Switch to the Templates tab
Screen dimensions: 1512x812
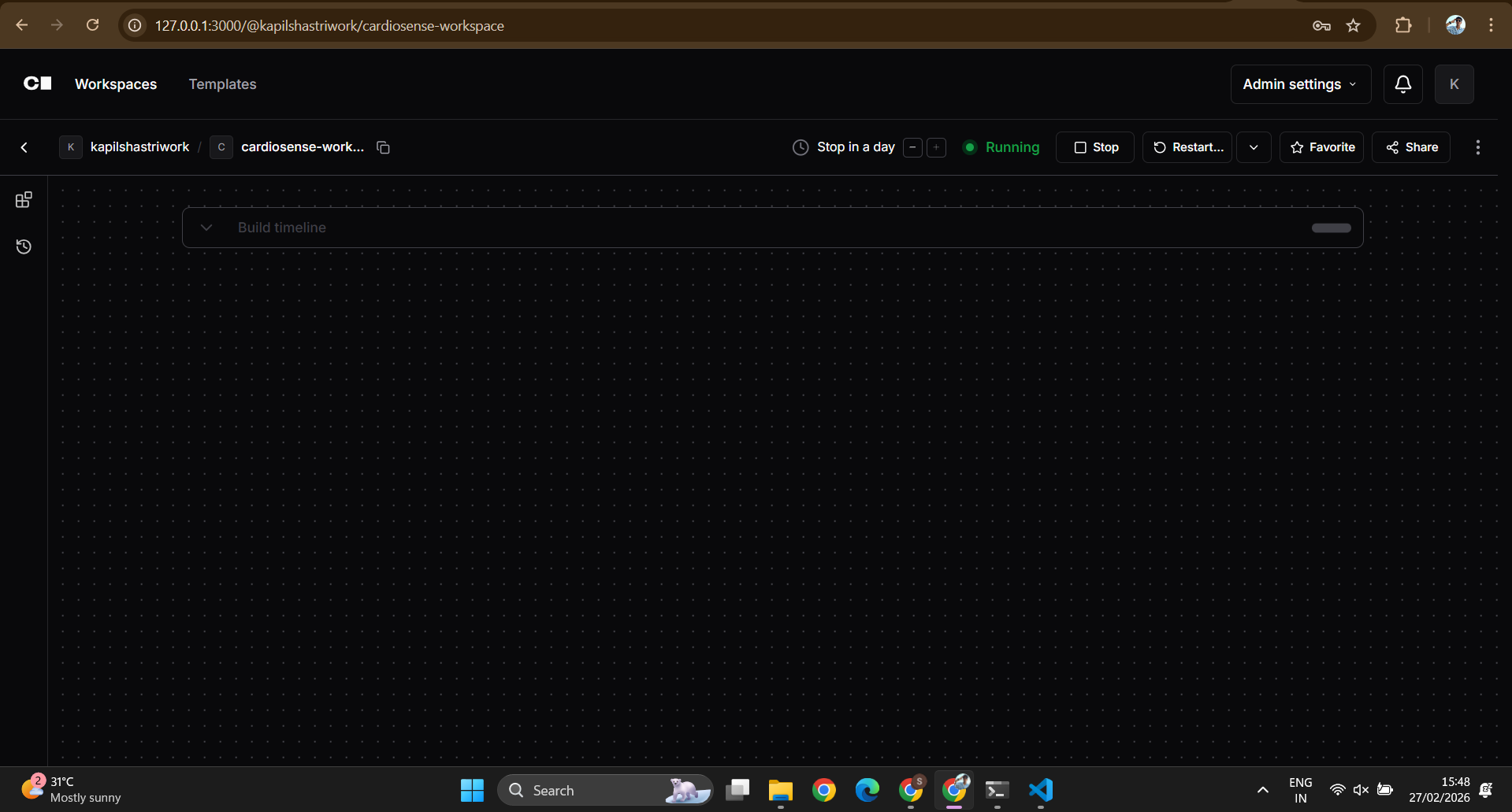point(222,84)
